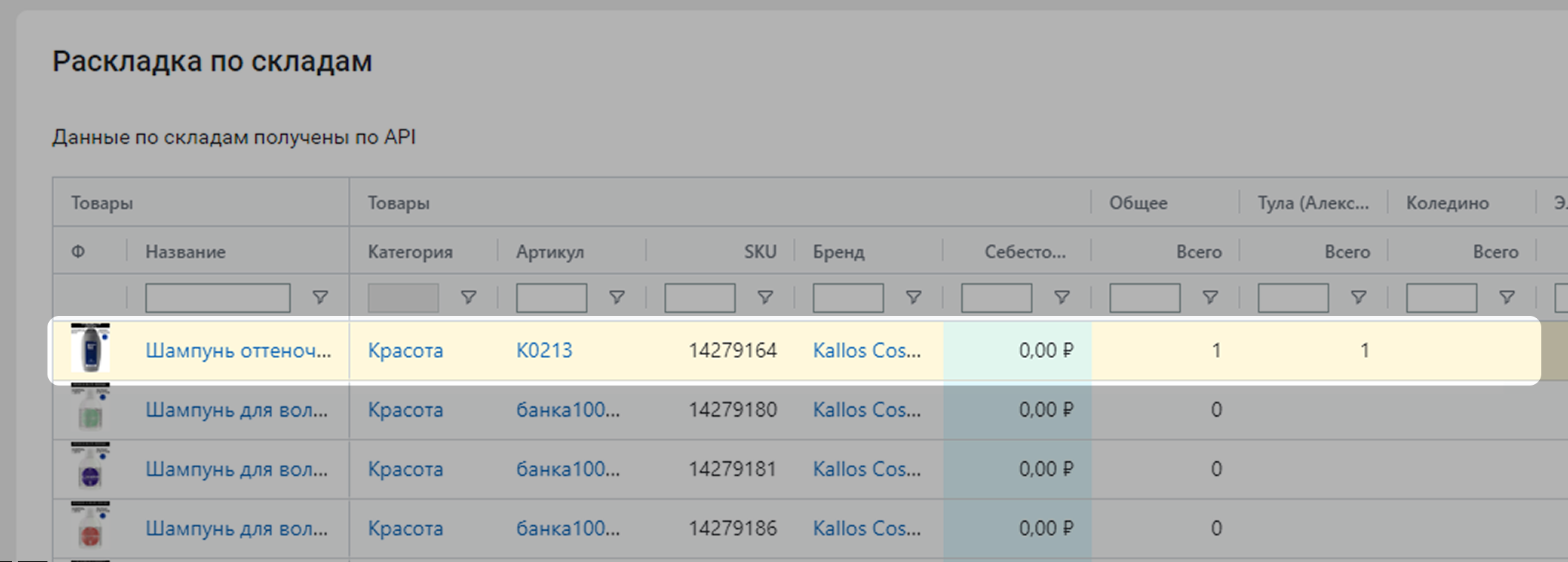
Task: Sort by the Название column header
Action: point(185,252)
